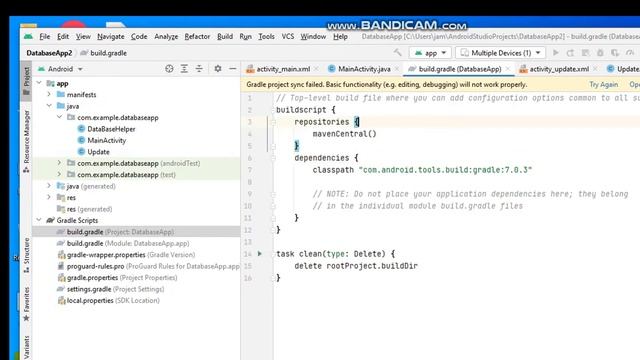Open the Favorites sidebar tab
The width and height of the screenshot is (640, 360).
[26, 304]
